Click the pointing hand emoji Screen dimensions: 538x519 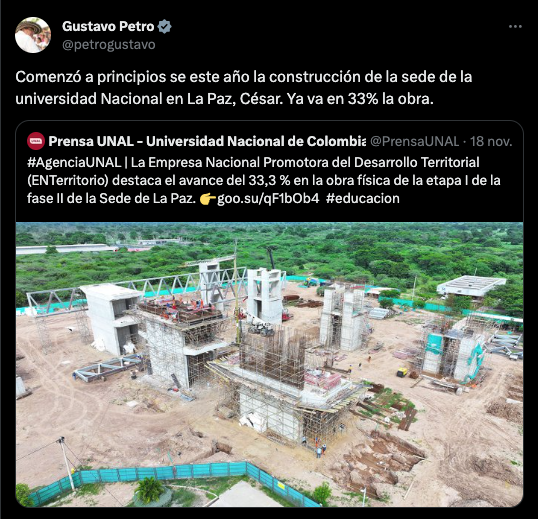pyautogui.click(x=208, y=199)
